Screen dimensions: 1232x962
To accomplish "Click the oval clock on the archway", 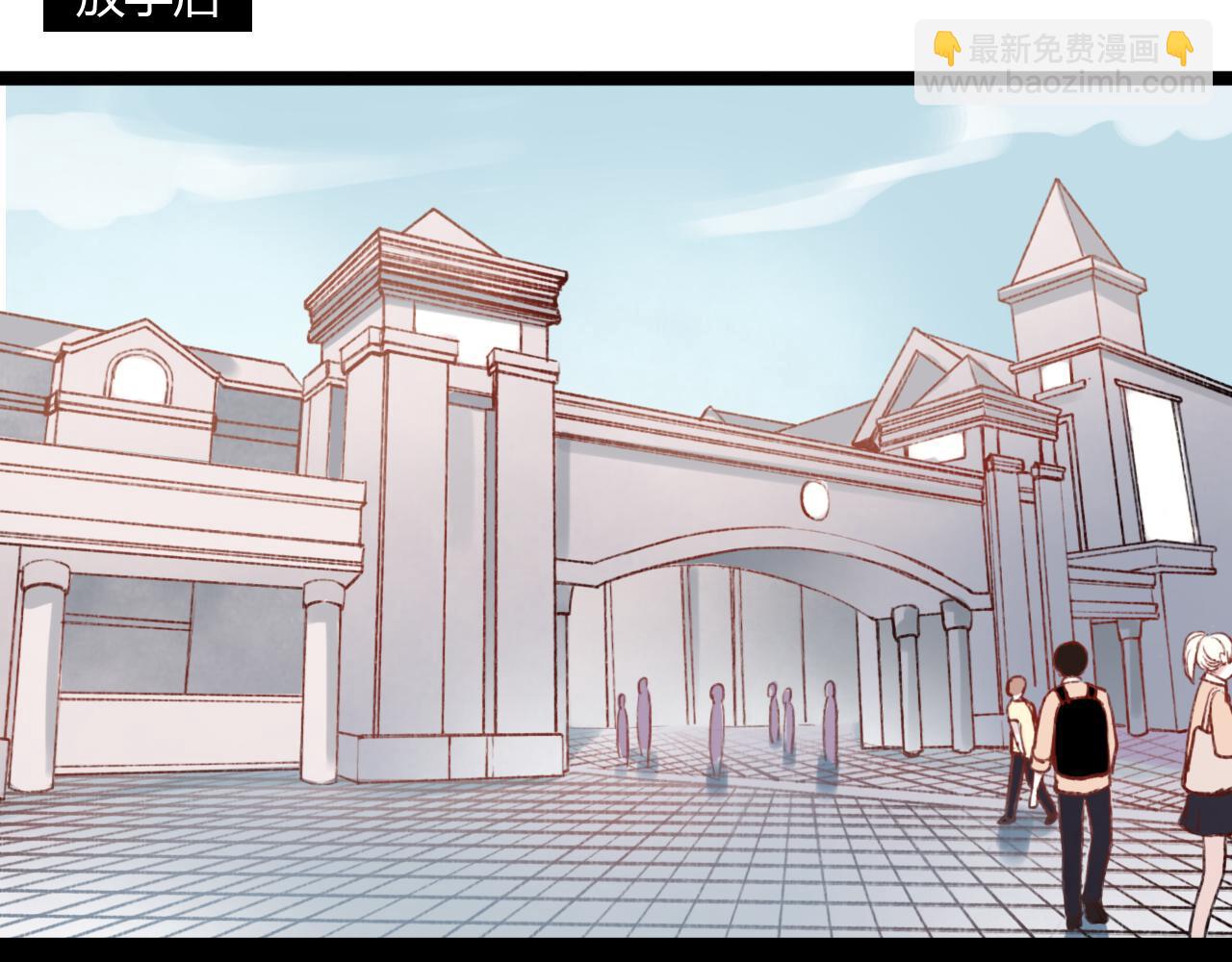I will point(814,499).
